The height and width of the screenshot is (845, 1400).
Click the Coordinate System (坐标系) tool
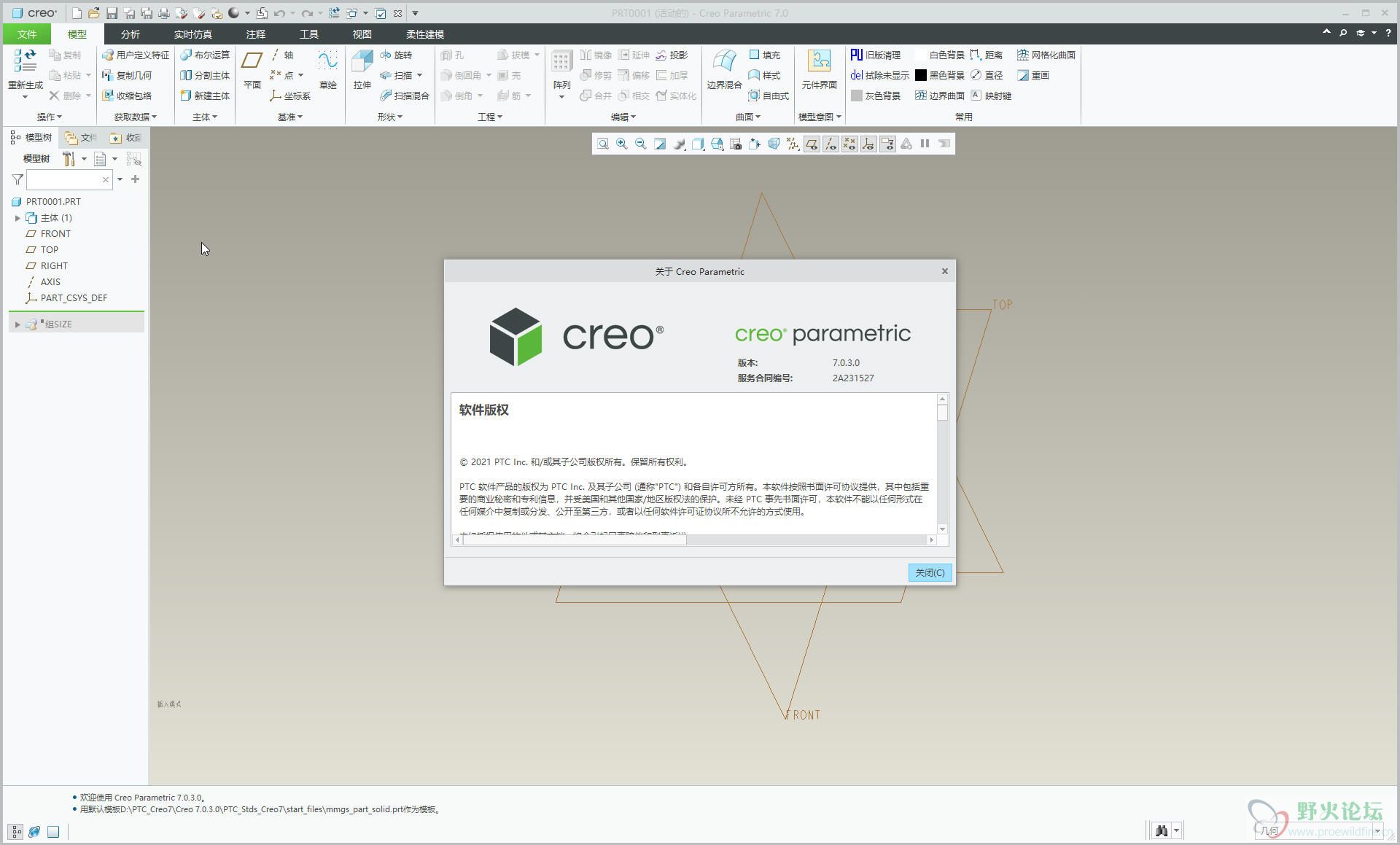coord(290,96)
